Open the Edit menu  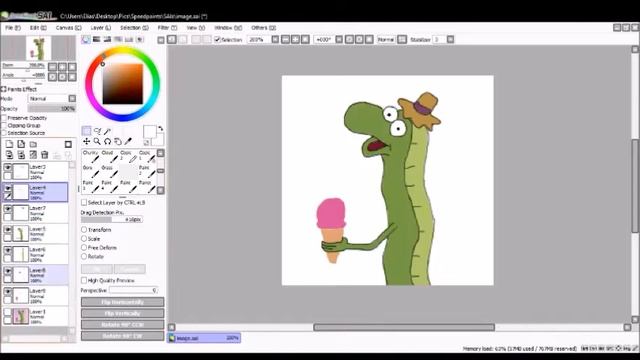38,28
